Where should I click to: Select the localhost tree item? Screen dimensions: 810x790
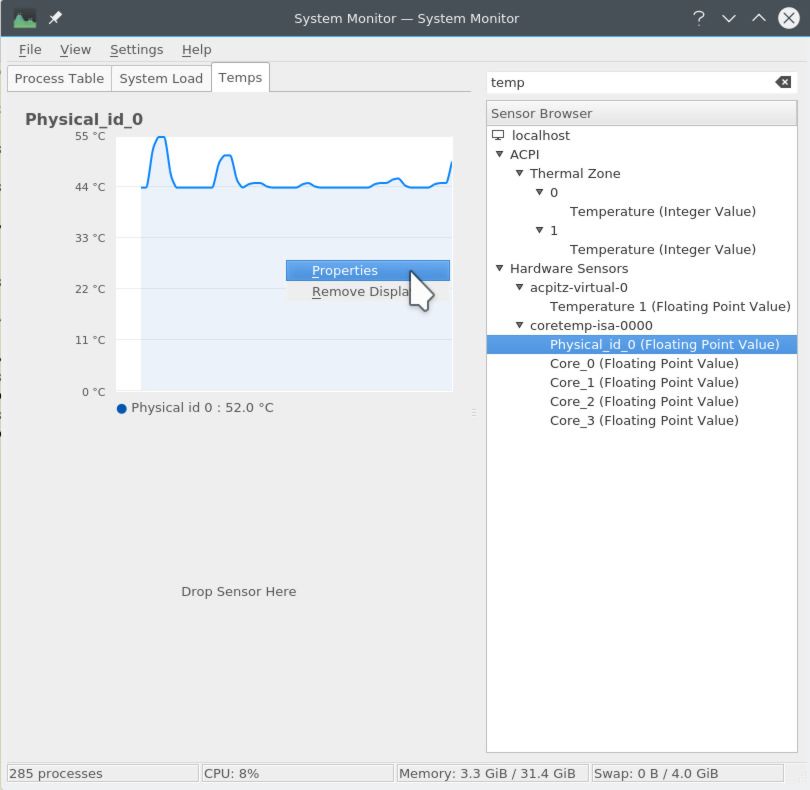coord(540,135)
